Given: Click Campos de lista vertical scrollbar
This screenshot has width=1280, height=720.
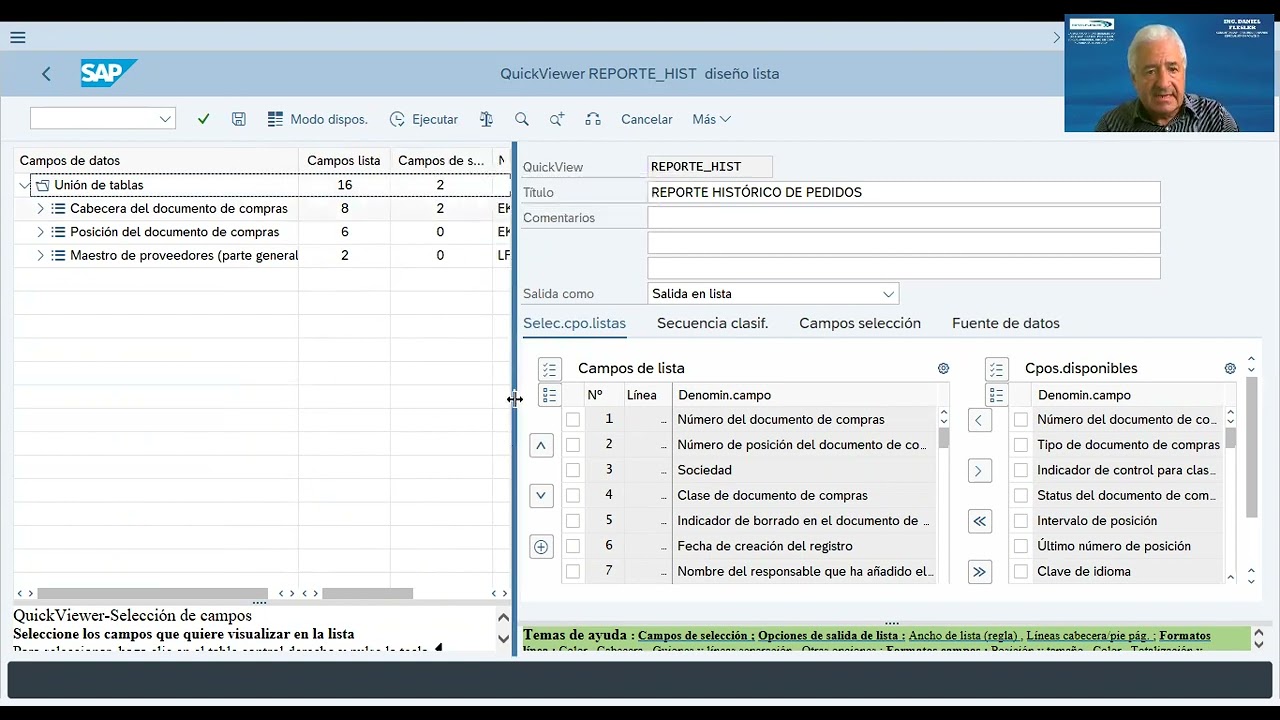Looking at the screenshot, I should coord(943,439).
